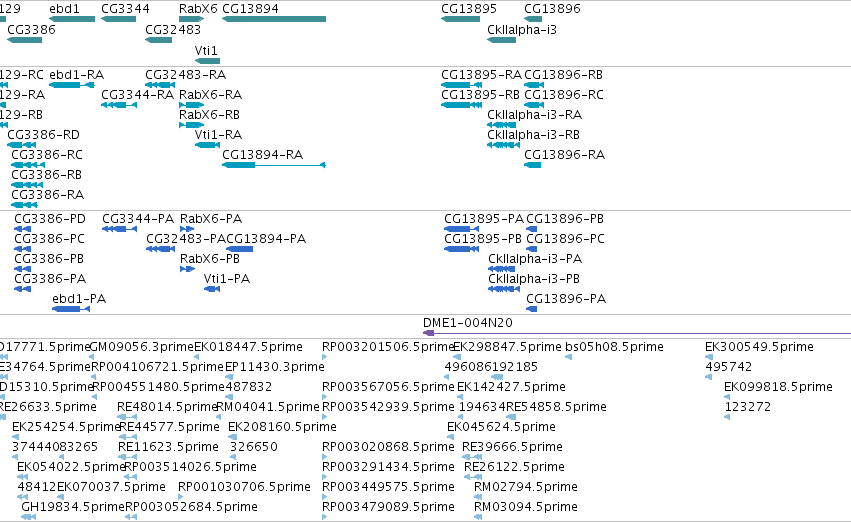Open the RabX6-RB transcript label

point(209,114)
